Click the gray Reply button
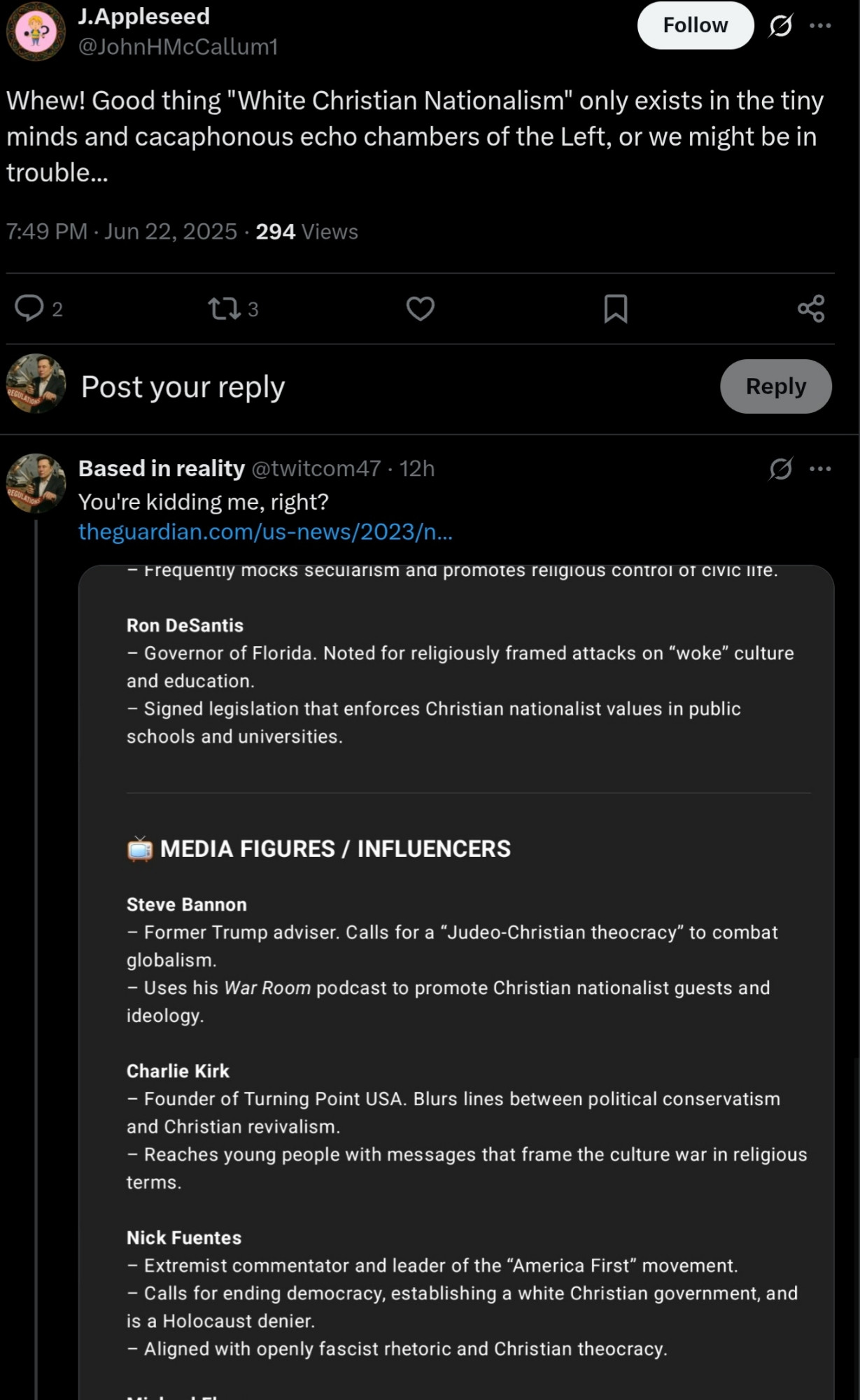 (x=775, y=386)
